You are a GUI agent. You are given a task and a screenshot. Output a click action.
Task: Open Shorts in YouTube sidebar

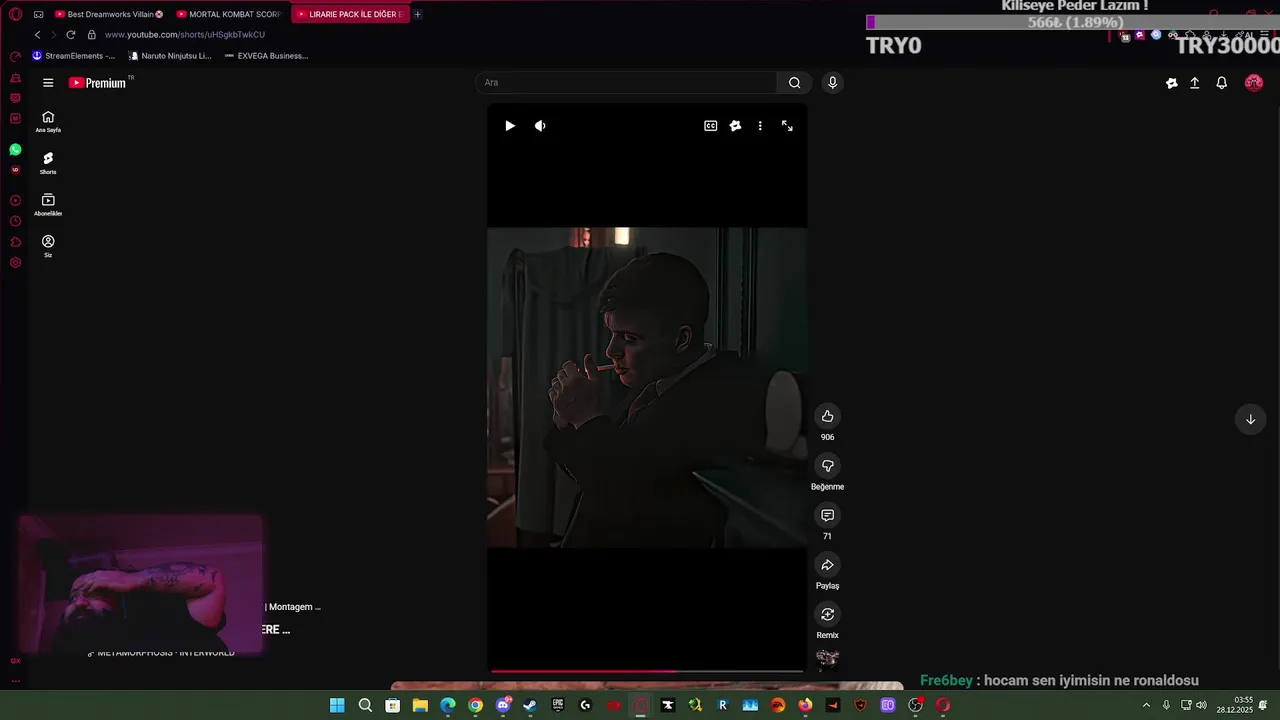click(x=48, y=163)
